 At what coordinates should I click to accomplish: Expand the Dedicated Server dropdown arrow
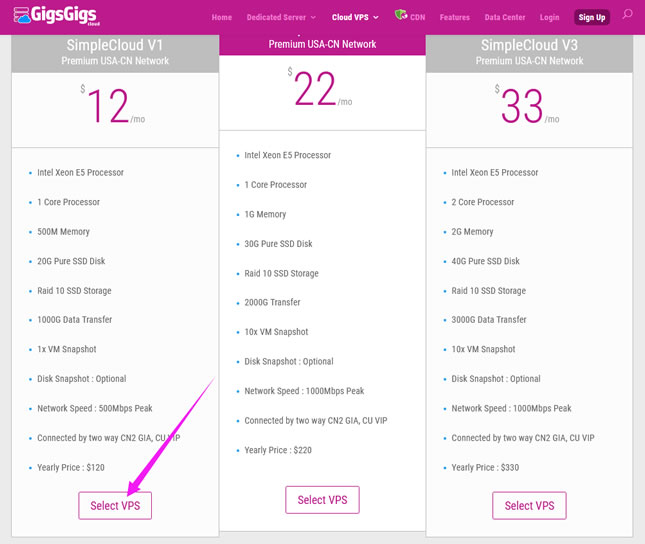click(313, 18)
